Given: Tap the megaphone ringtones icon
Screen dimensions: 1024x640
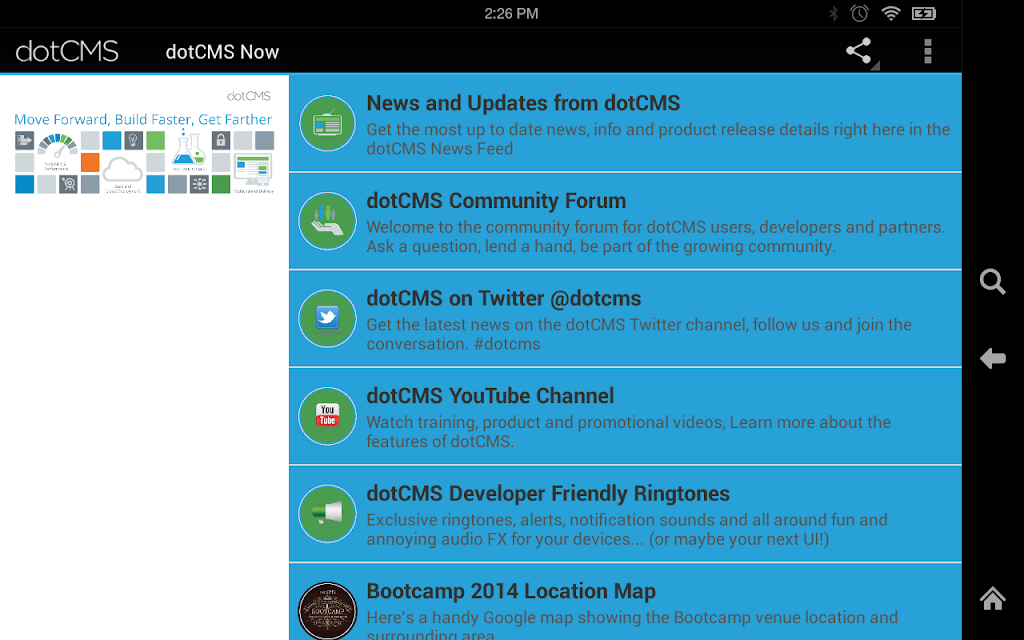Looking at the screenshot, I should [x=327, y=514].
